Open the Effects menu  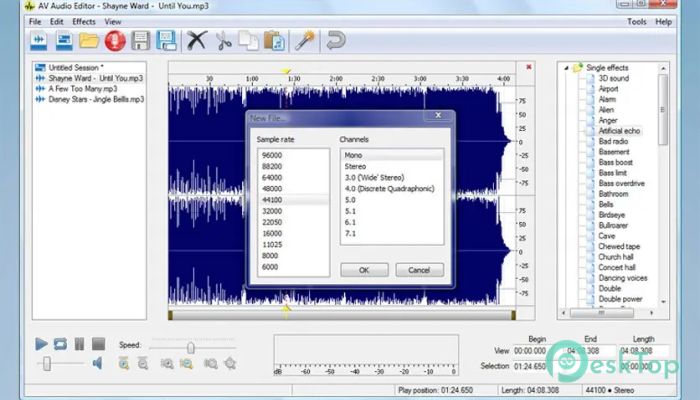point(84,21)
